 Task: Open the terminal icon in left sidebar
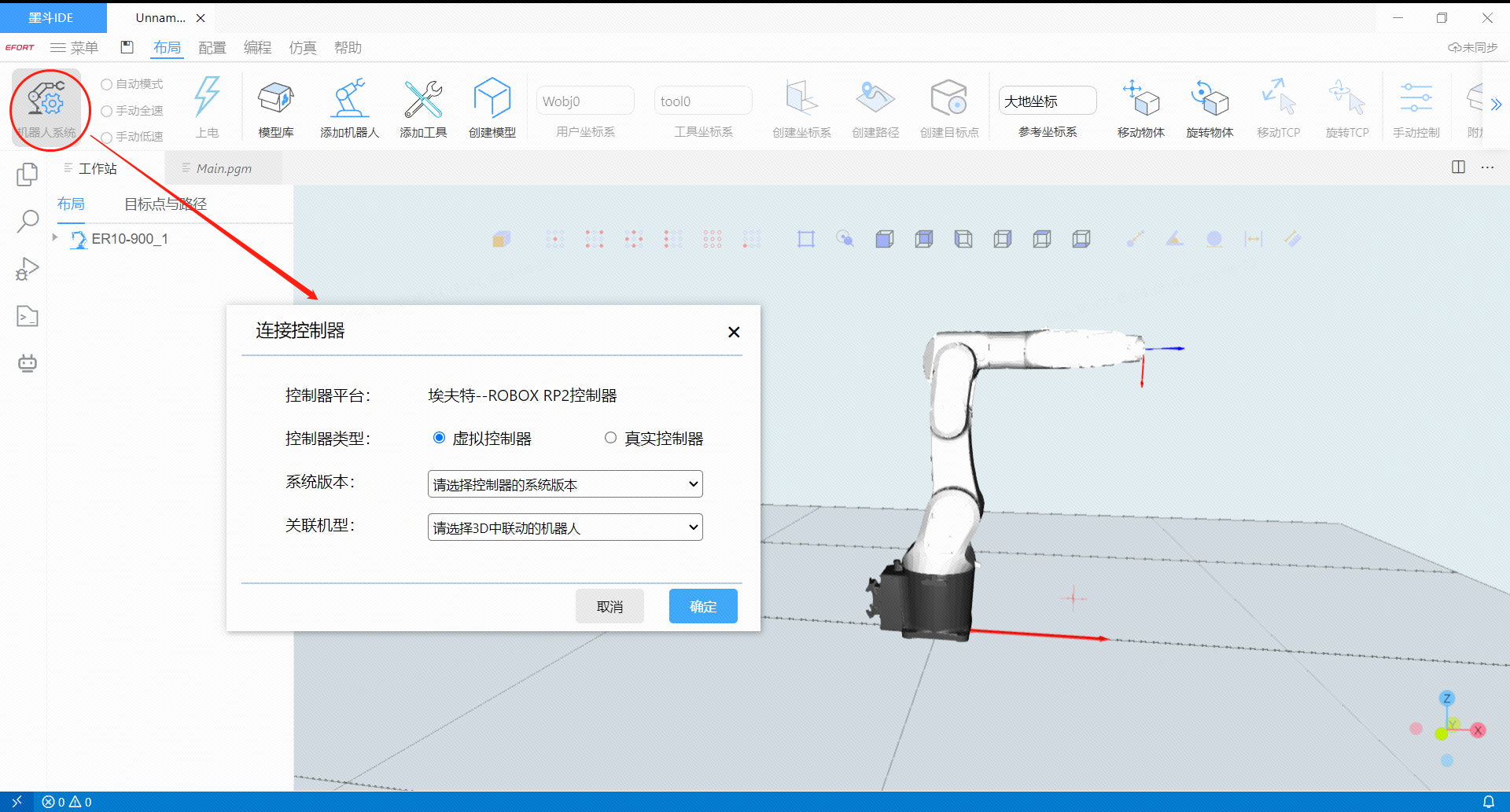tap(28, 317)
